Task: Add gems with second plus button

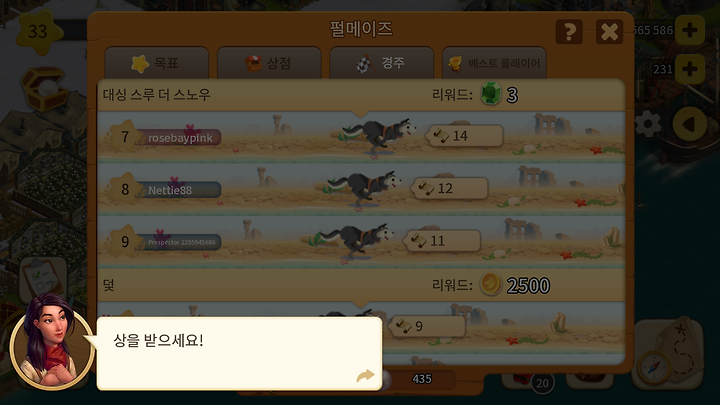Action: (689, 69)
